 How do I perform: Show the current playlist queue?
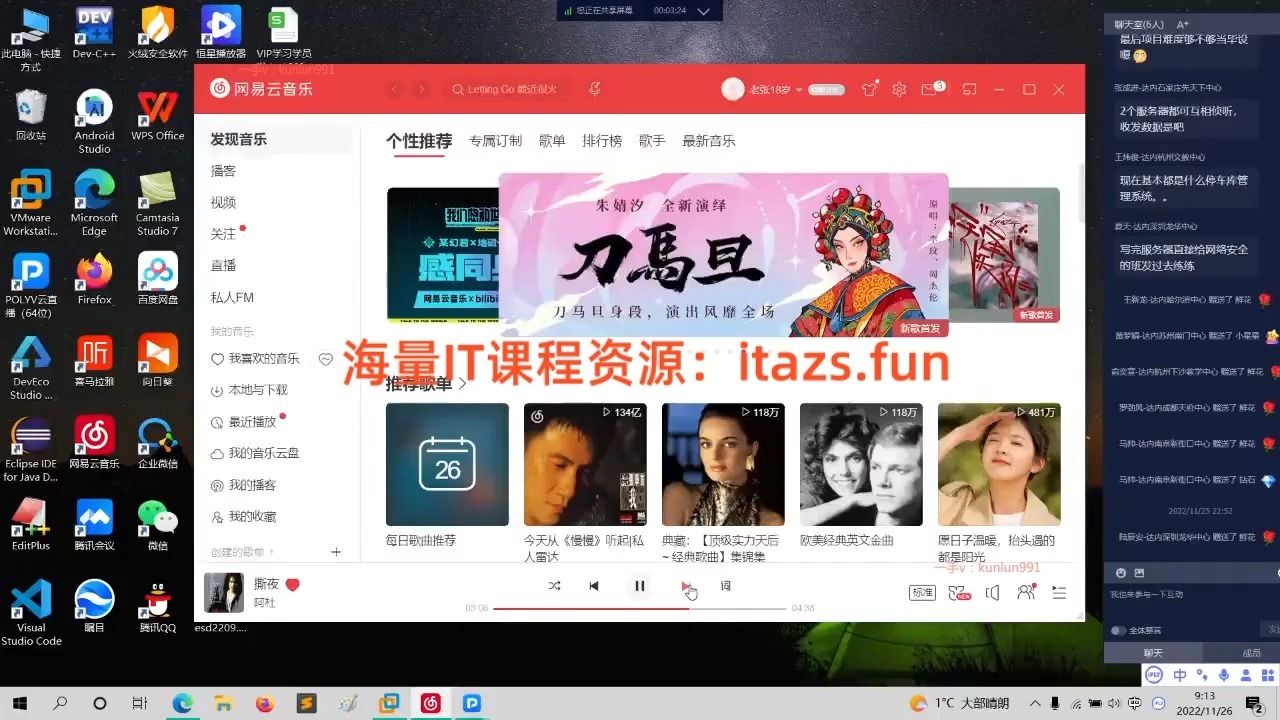[1059, 593]
